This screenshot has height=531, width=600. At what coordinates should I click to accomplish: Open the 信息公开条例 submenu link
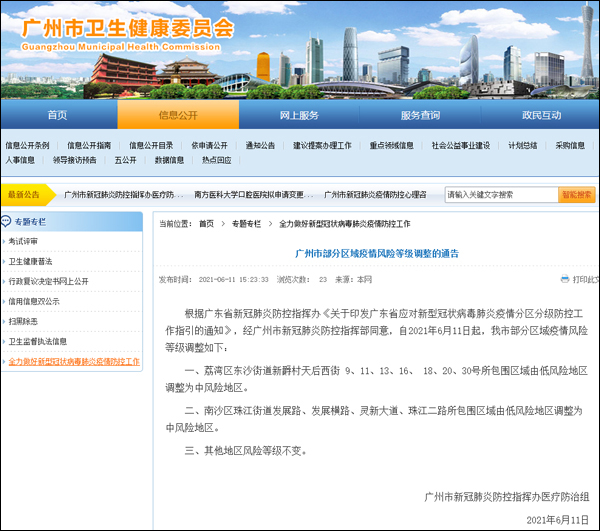(28, 145)
